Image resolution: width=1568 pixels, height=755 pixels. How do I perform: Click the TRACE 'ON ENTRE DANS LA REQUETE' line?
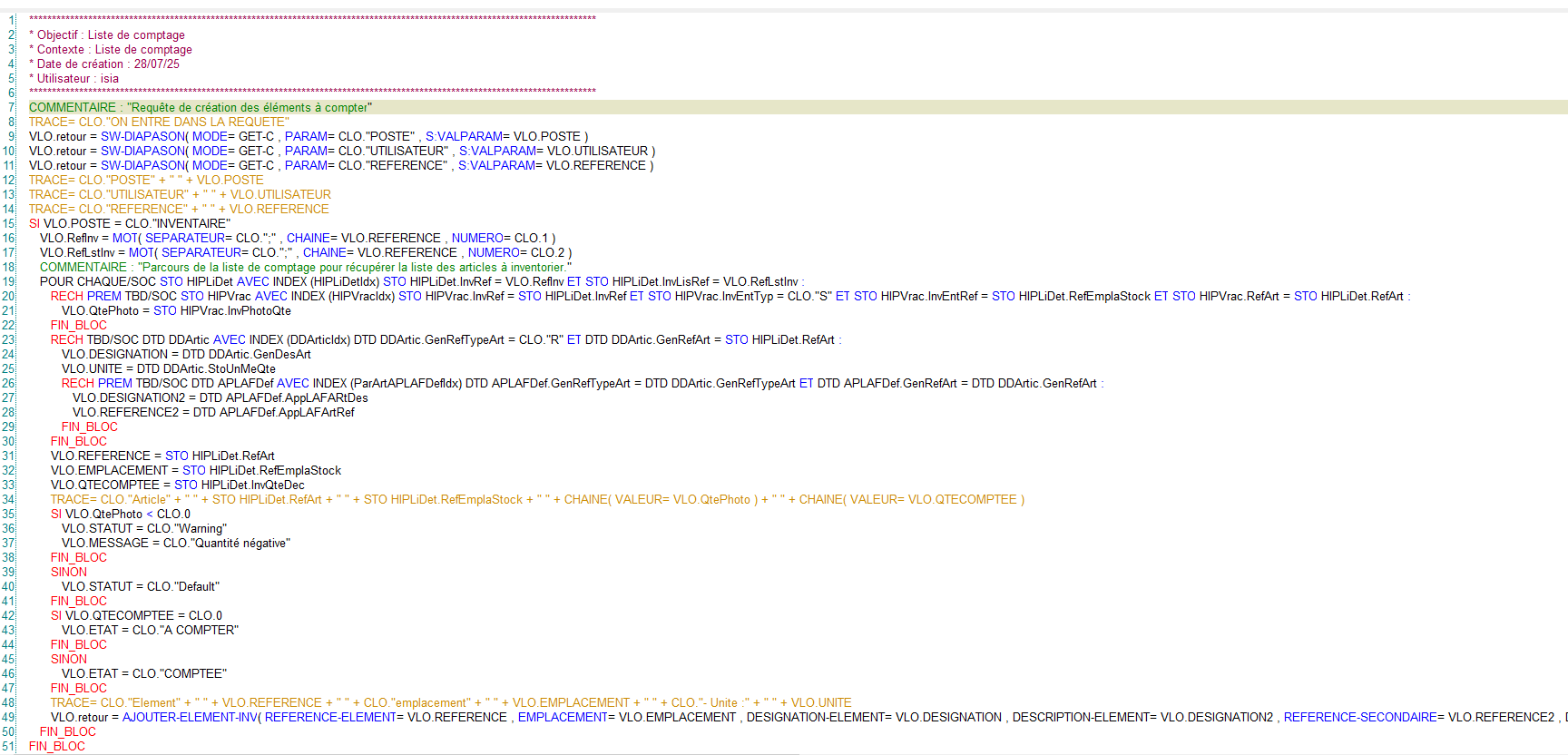160,122
